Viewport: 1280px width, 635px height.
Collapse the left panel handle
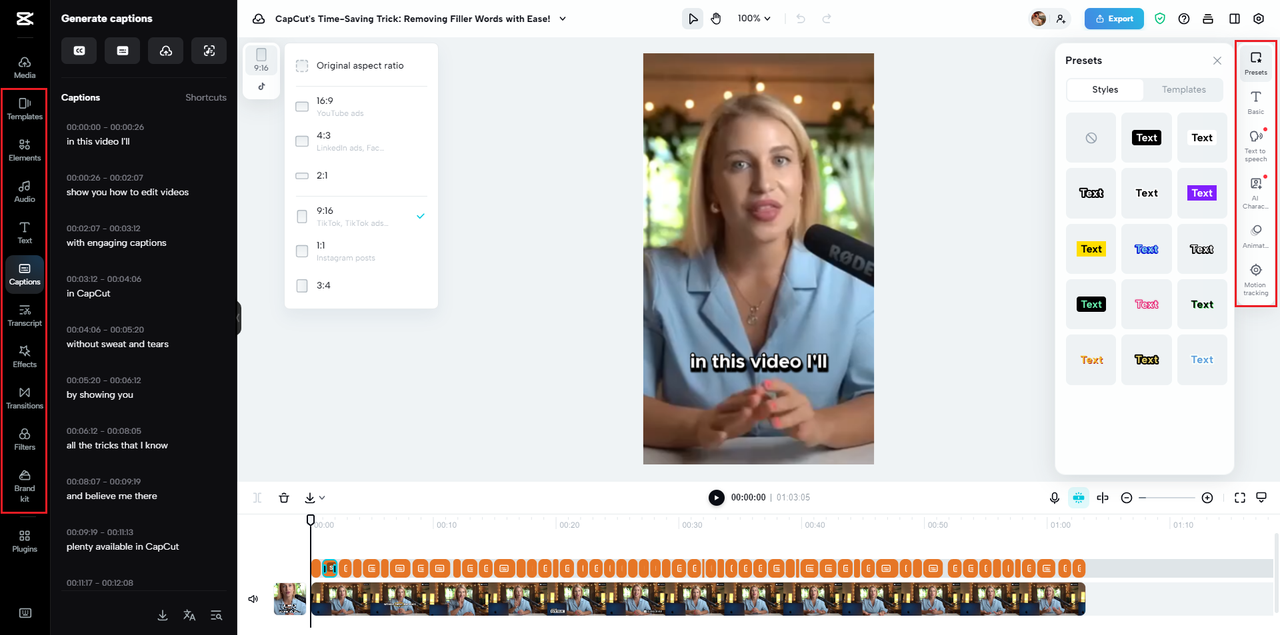pyautogui.click(x=239, y=318)
